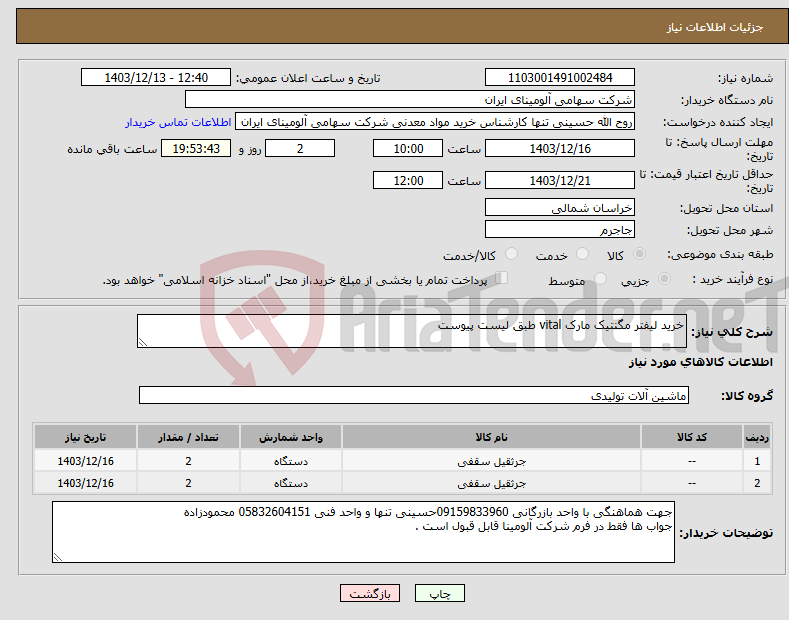Click the تاریخ نیاز column header
Image resolution: width=789 pixels, height=620 pixels.
click(86, 437)
